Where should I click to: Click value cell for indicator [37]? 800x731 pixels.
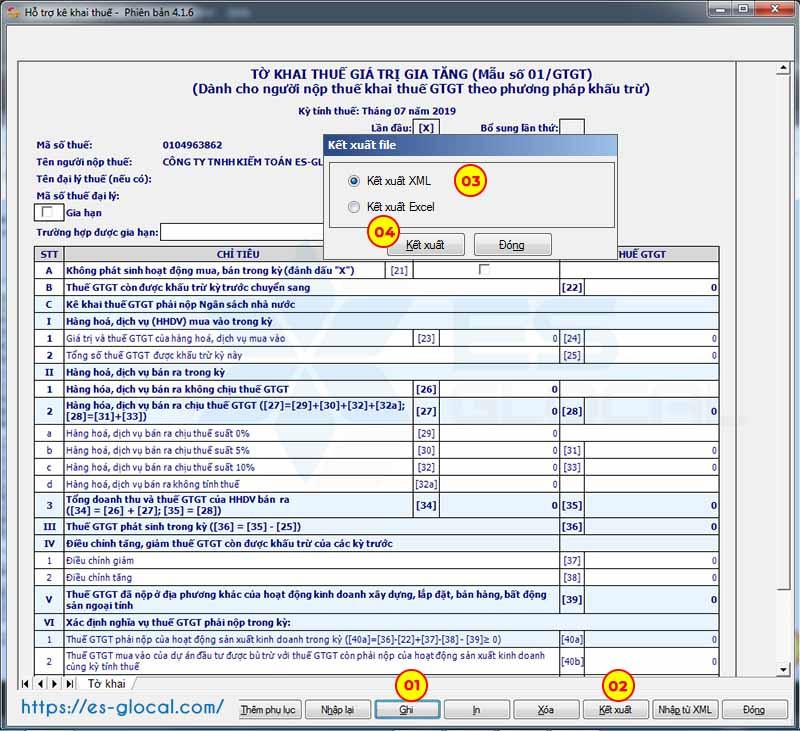(651, 560)
